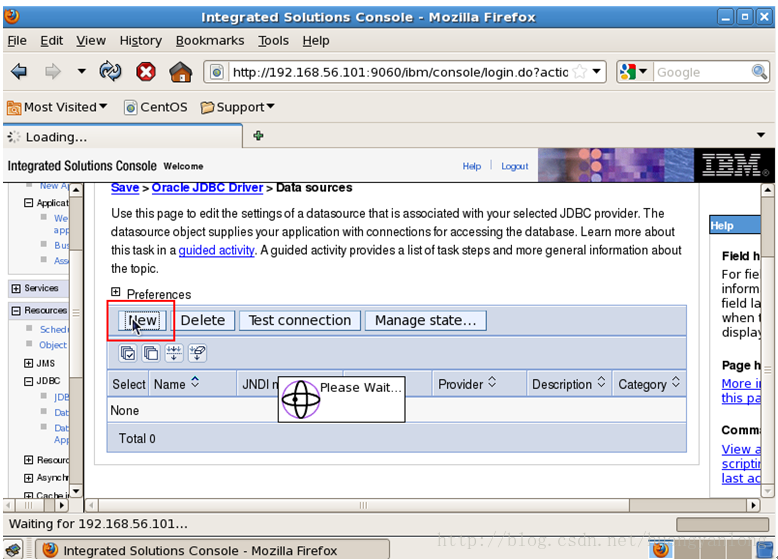The height and width of the screenshot is (560, 778).
Task: Open the View menu
Action: (91, 41)
